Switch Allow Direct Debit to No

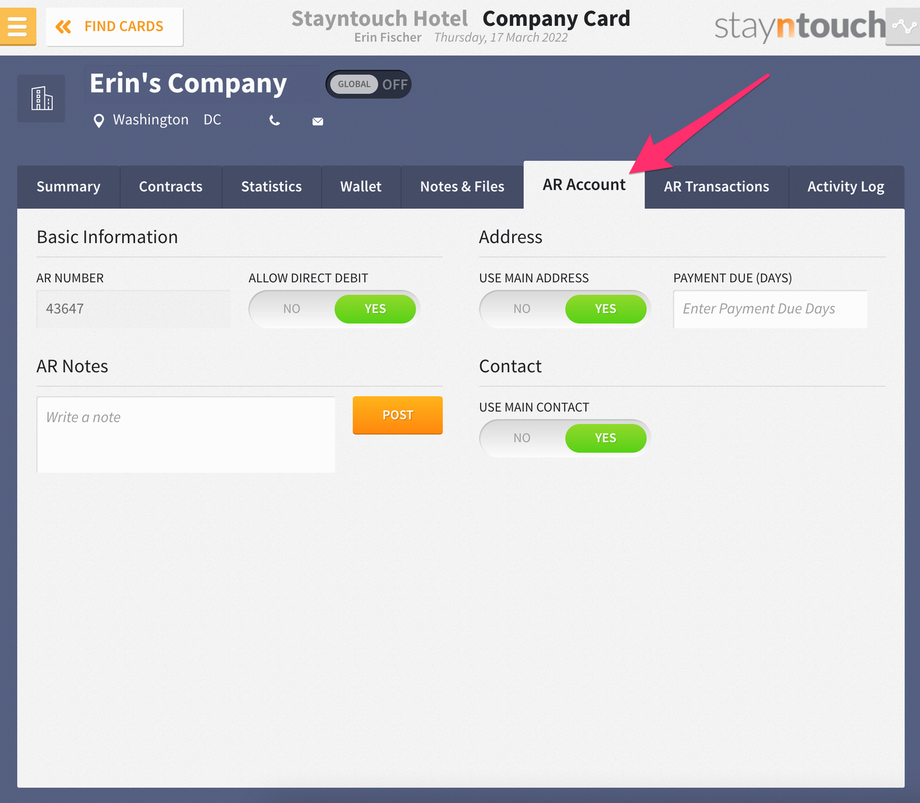pyautogui.click(x=292, y=309)
